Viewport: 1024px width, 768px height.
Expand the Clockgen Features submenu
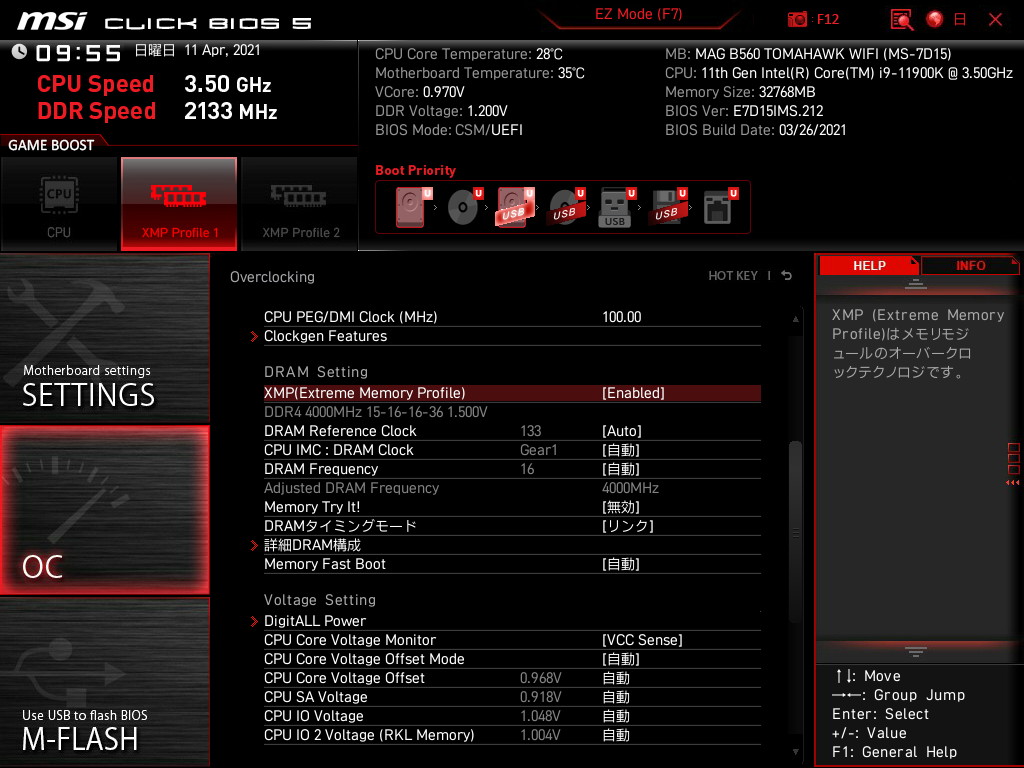coord(325,336)
